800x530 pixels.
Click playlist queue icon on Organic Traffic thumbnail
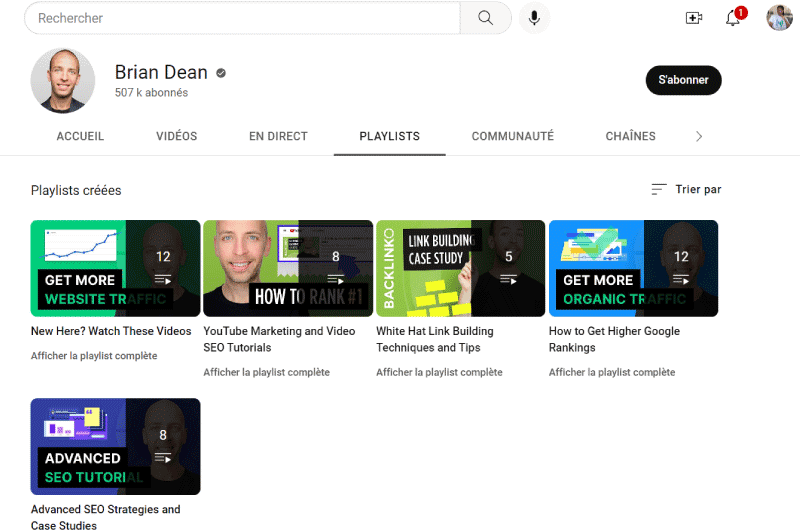click(681, 280)
